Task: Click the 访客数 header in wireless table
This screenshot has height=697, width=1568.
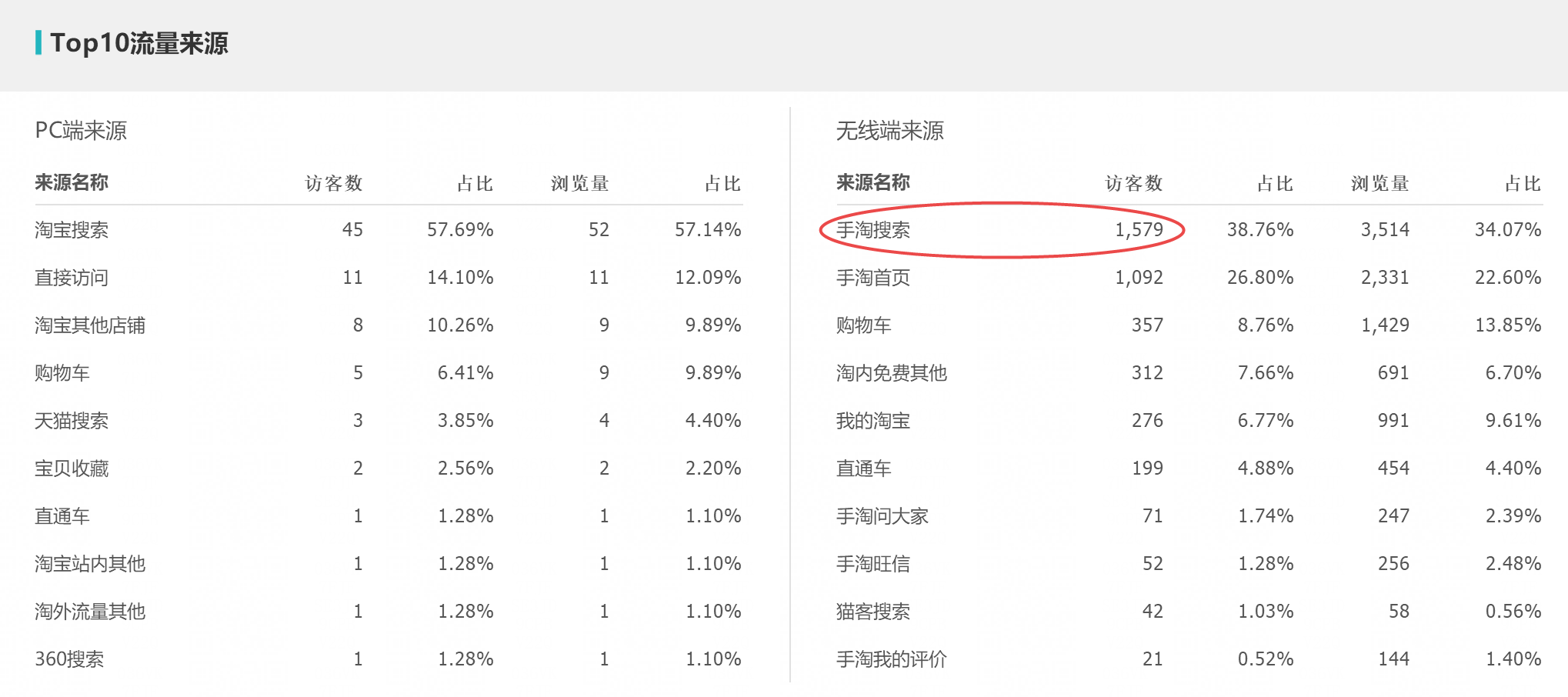Action: [1134, 183]
